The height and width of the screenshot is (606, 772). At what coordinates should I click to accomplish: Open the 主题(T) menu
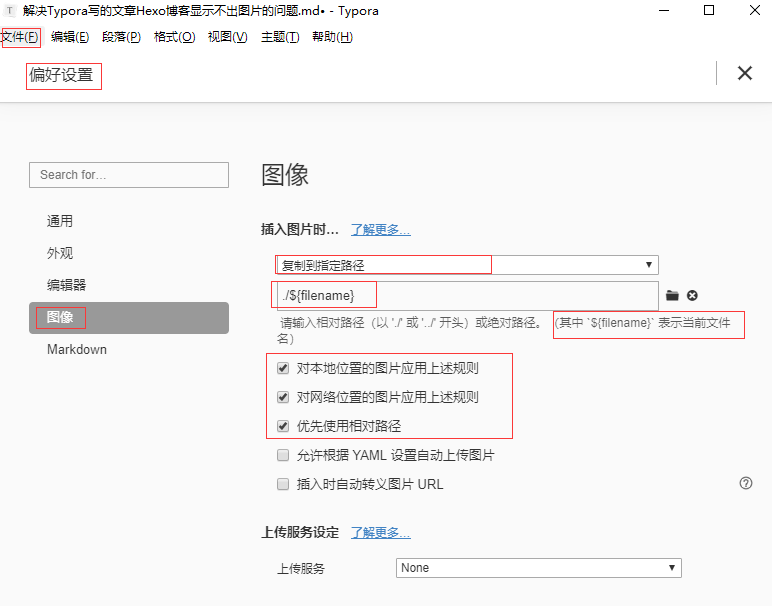(280, 37)
